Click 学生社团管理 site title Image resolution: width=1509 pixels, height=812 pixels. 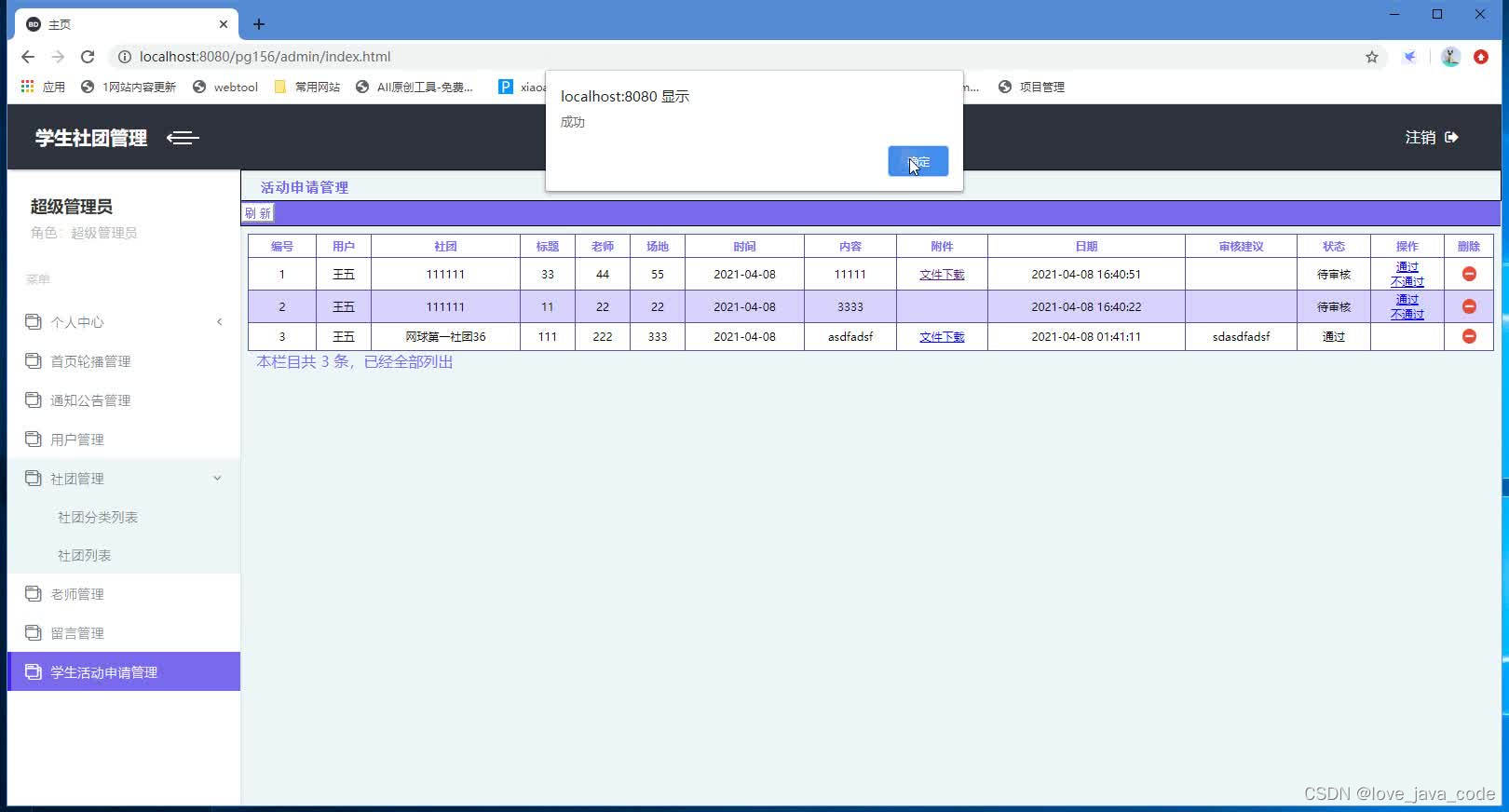[x=91, y=138]
